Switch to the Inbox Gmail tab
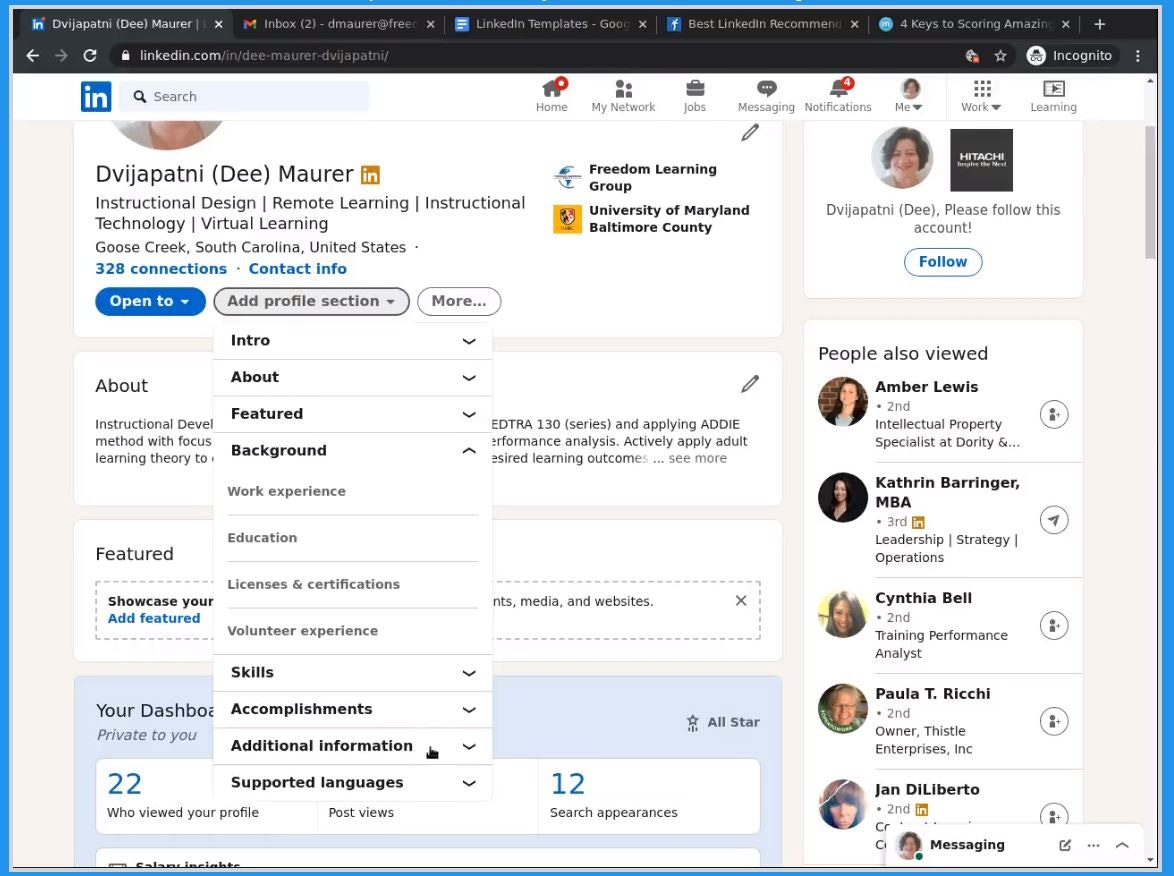Viewport: 1174px width, 876px height. pos(339,24)
